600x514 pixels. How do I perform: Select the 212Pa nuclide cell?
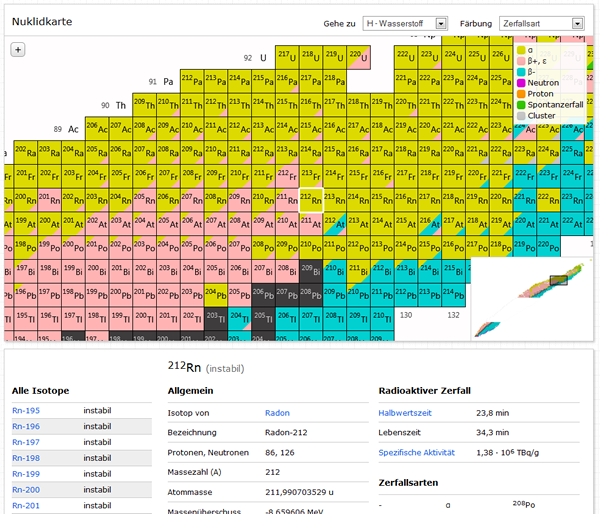click(192, 81)
